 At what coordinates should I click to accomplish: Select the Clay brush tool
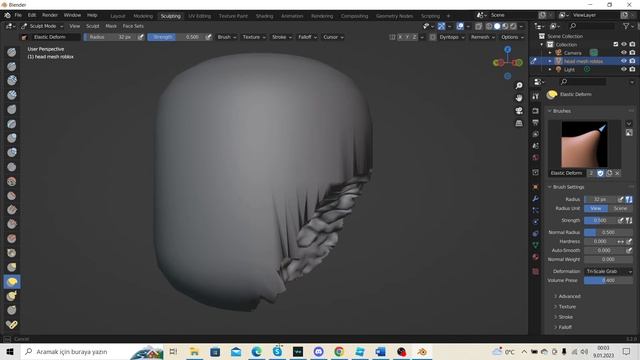tap(12, 81)
